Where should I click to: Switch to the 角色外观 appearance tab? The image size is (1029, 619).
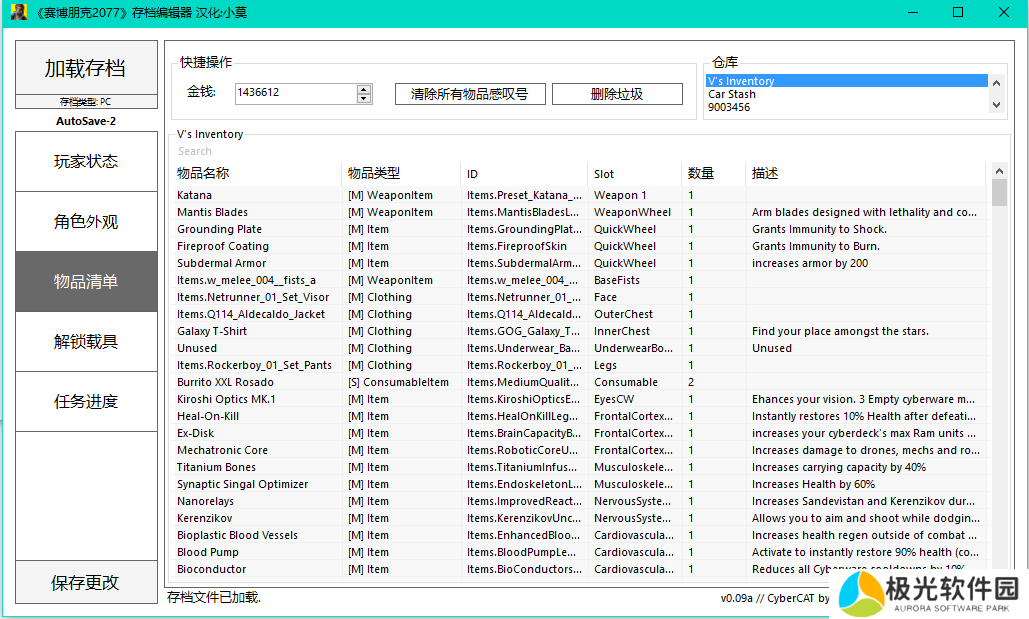[86, 221]
